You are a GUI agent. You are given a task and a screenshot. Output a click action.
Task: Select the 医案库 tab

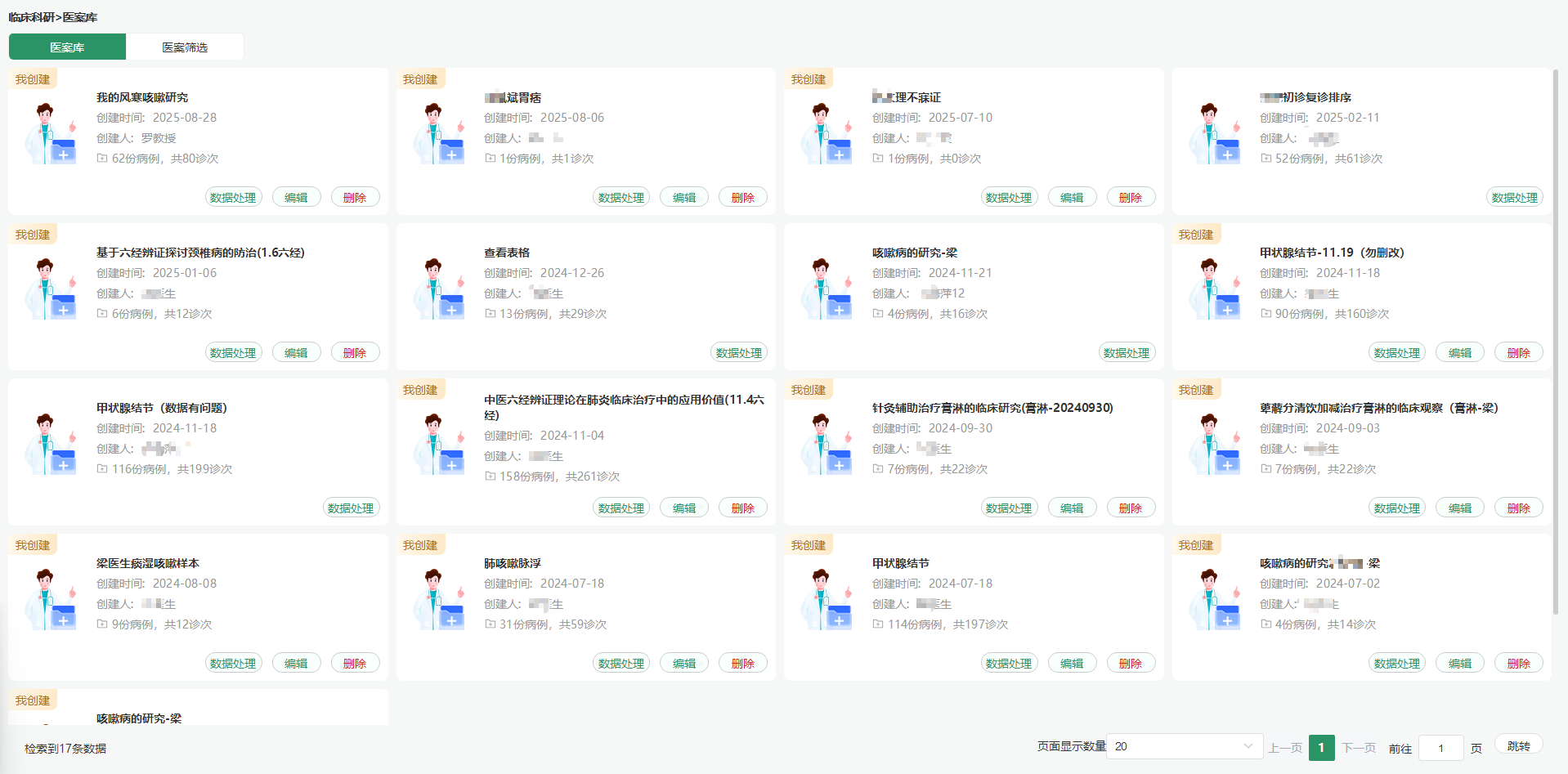click(x=67, y=47)
